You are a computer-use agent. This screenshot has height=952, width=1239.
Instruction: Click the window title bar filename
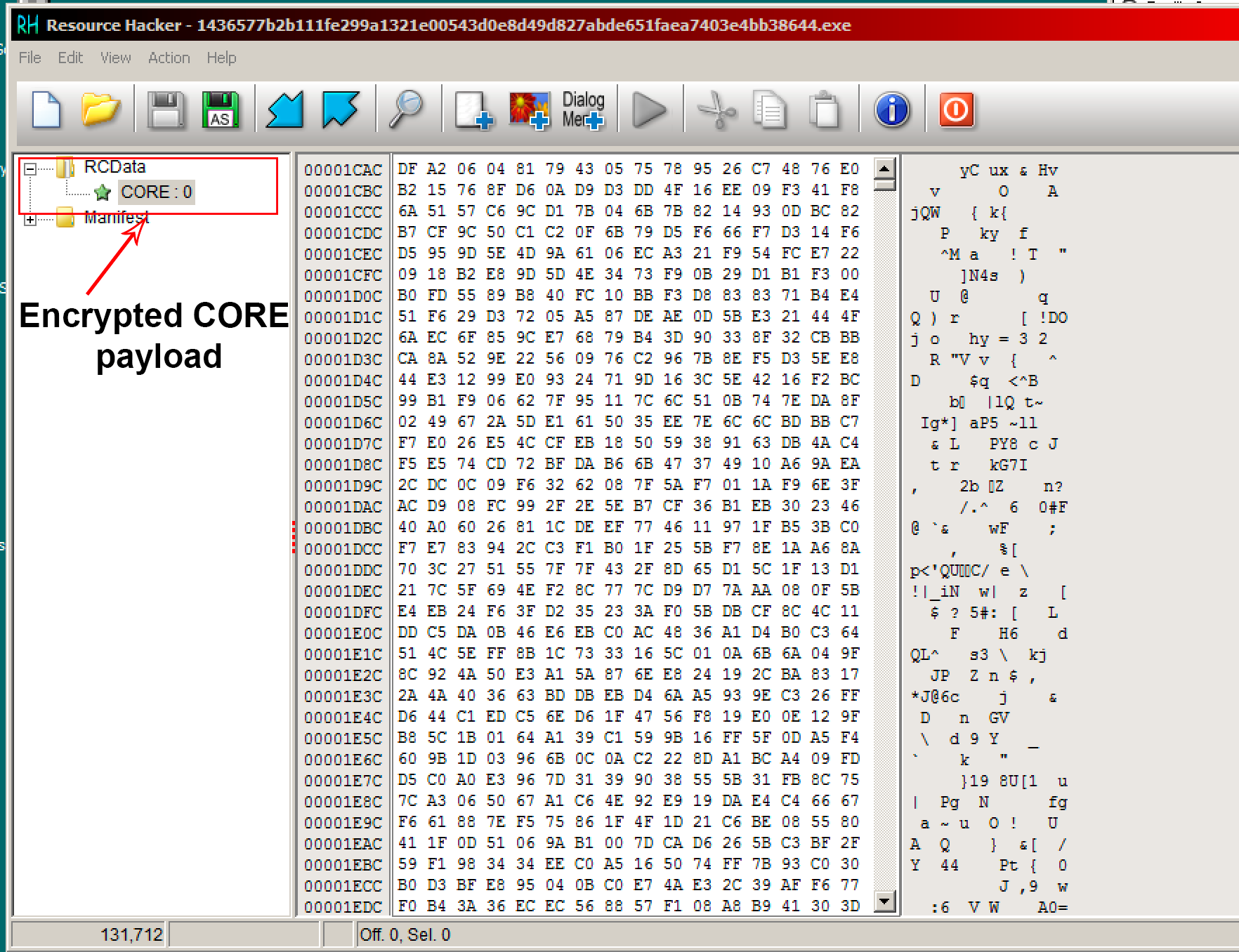(x=523, y=25)
